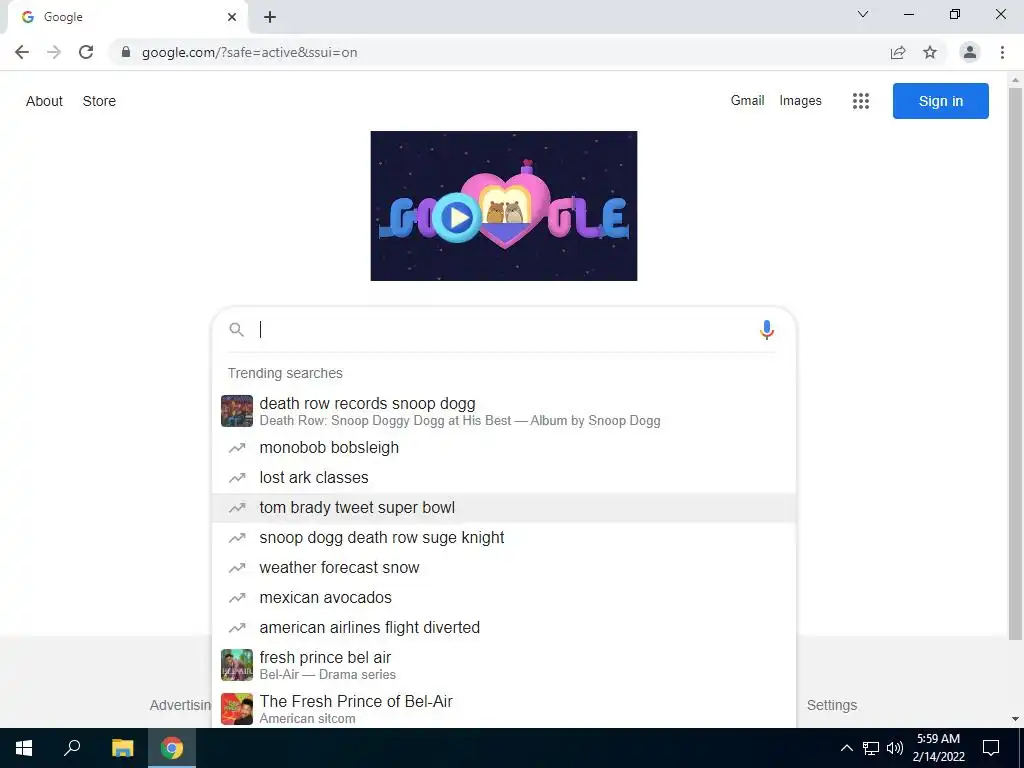Focus the Google search input field

[x=503, y=330]
